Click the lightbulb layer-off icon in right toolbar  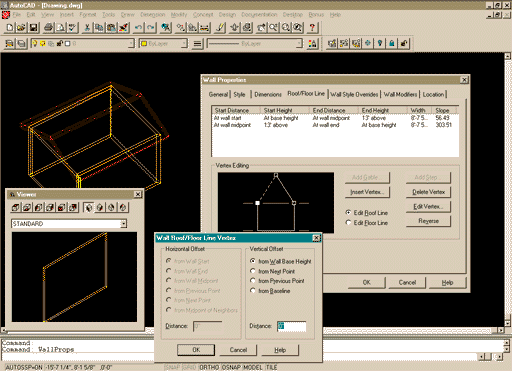click(x=380, y=43)
